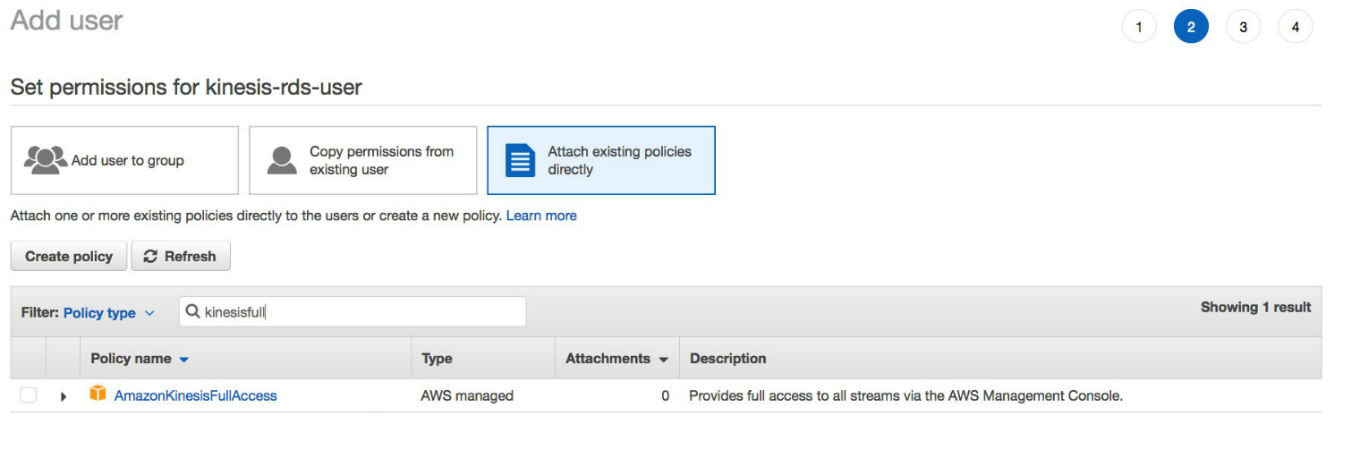
Task: Open the AmazonKinesisFullAccess policy link
Action: 195,396
